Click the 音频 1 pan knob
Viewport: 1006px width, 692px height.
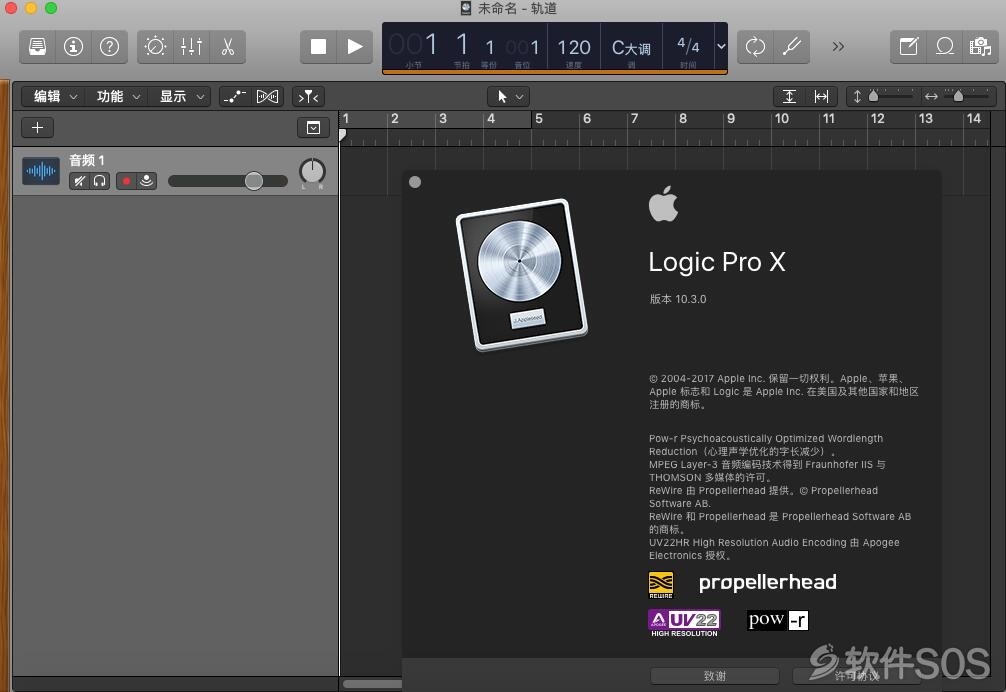pos(312,171)
